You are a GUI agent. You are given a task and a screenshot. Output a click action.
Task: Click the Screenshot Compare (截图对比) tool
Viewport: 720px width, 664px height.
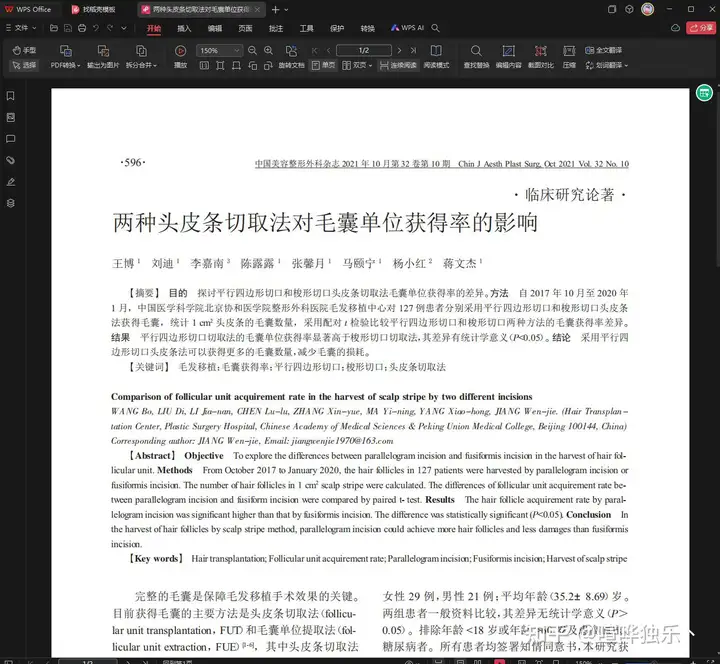click(541, 57)
